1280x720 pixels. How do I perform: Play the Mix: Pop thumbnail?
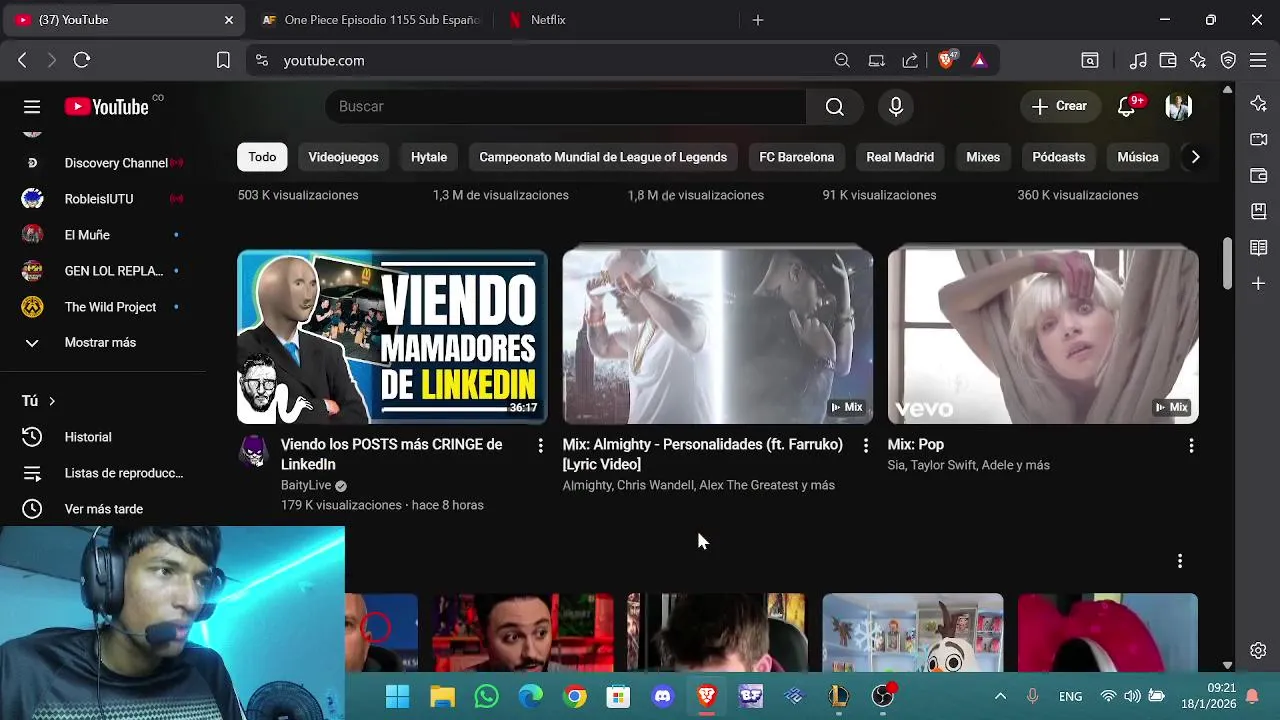coord(1043,337)
